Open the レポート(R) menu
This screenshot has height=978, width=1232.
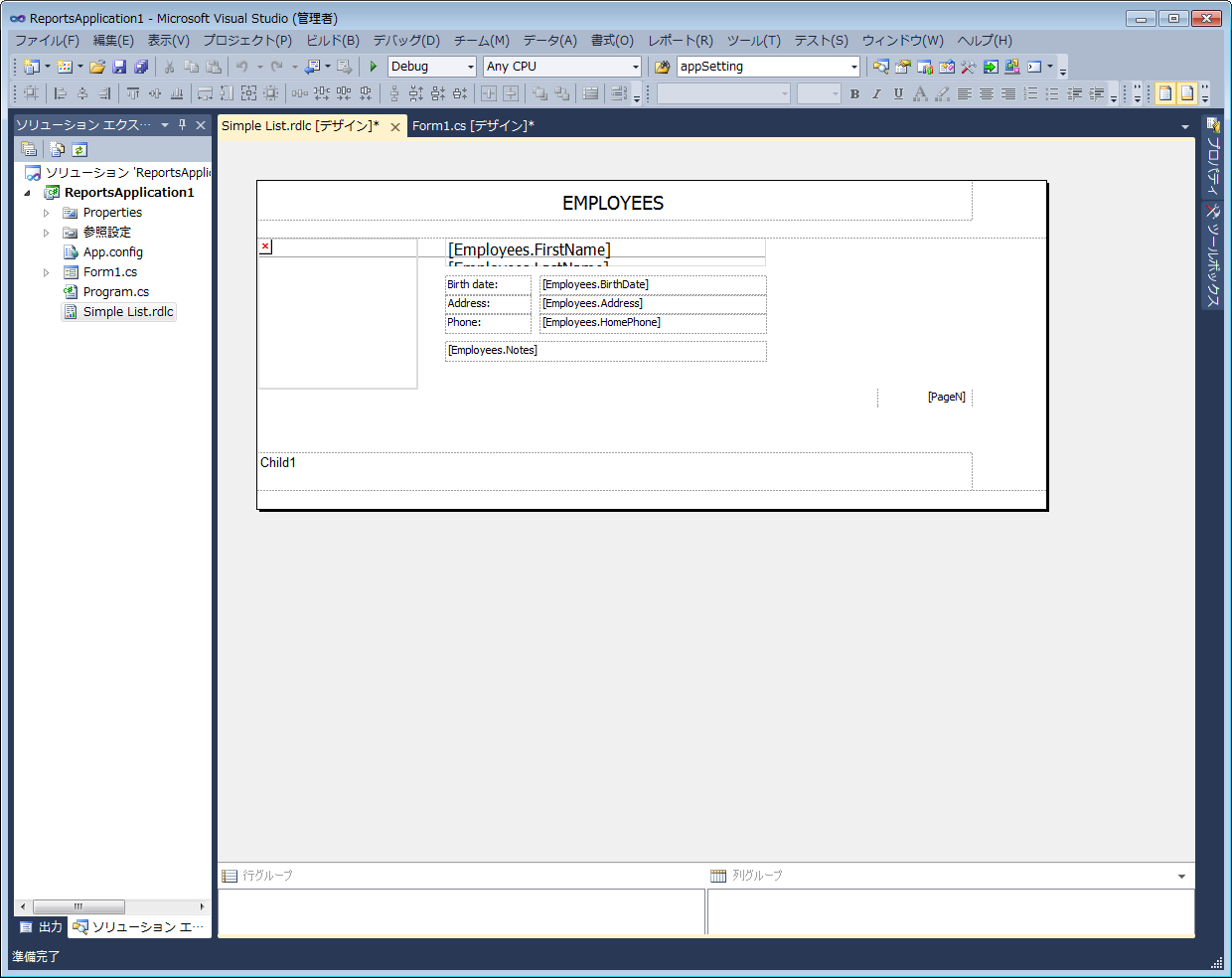pos(680,41)
